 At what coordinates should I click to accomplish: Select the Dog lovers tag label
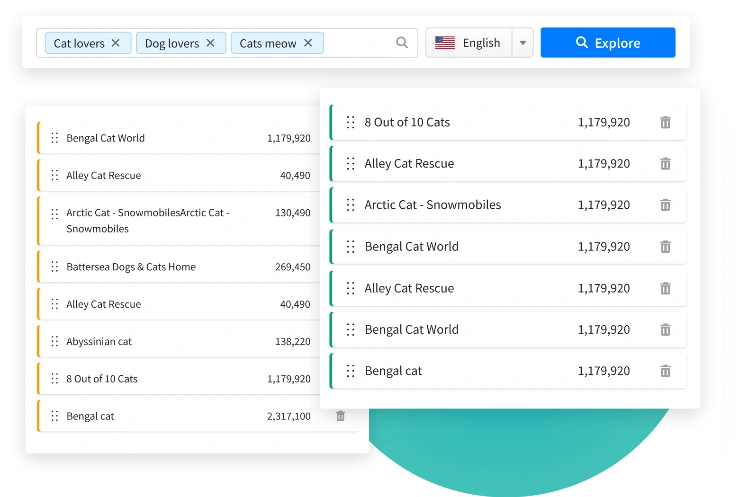tap(172, 43)
